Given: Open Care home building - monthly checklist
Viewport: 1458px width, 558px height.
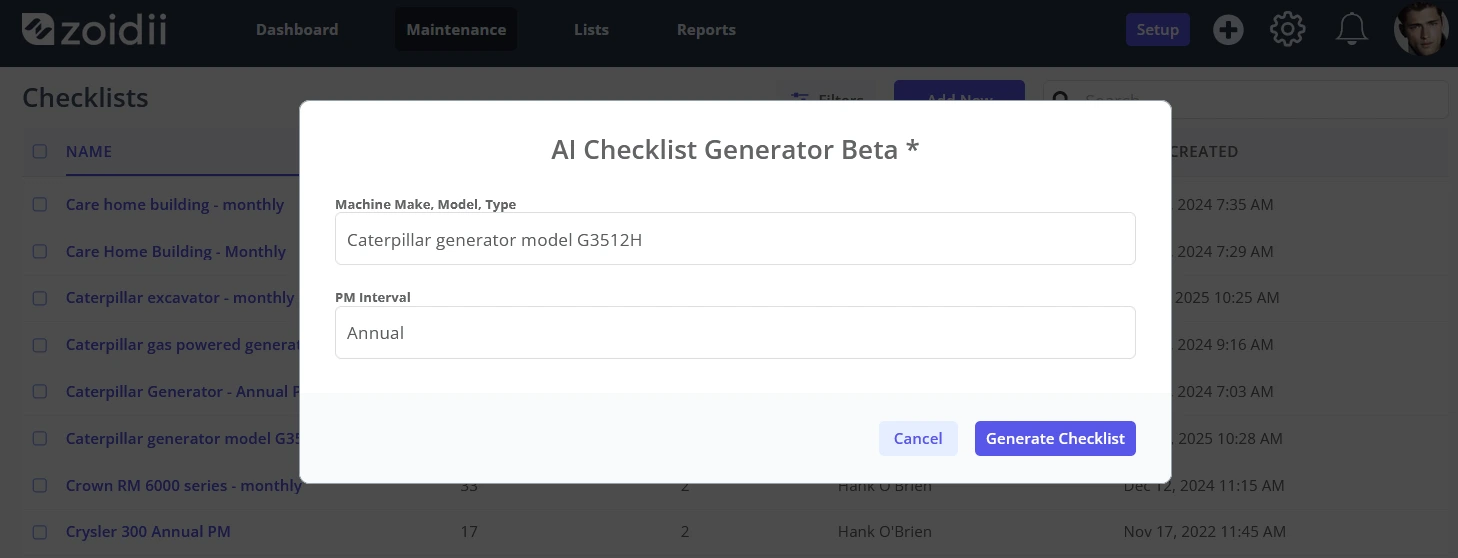Looking at the screenshot, I should [175, 204].
